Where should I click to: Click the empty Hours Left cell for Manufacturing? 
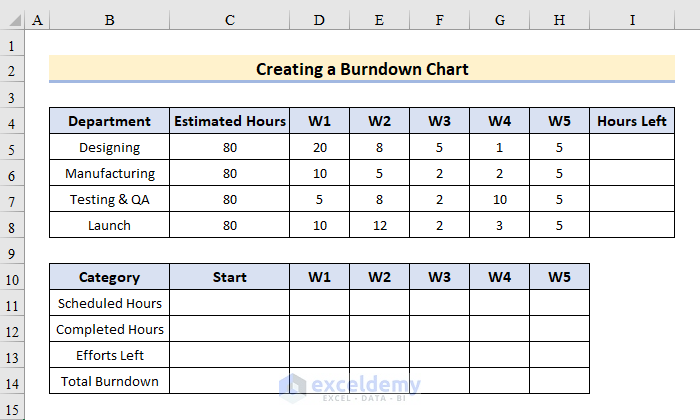631,173
